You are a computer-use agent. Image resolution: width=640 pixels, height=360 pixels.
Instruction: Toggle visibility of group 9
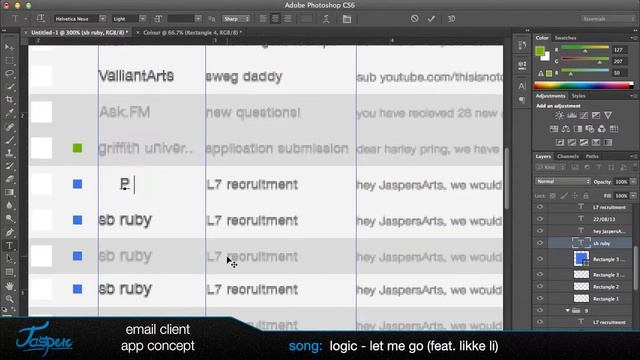(x=540, y=310)
